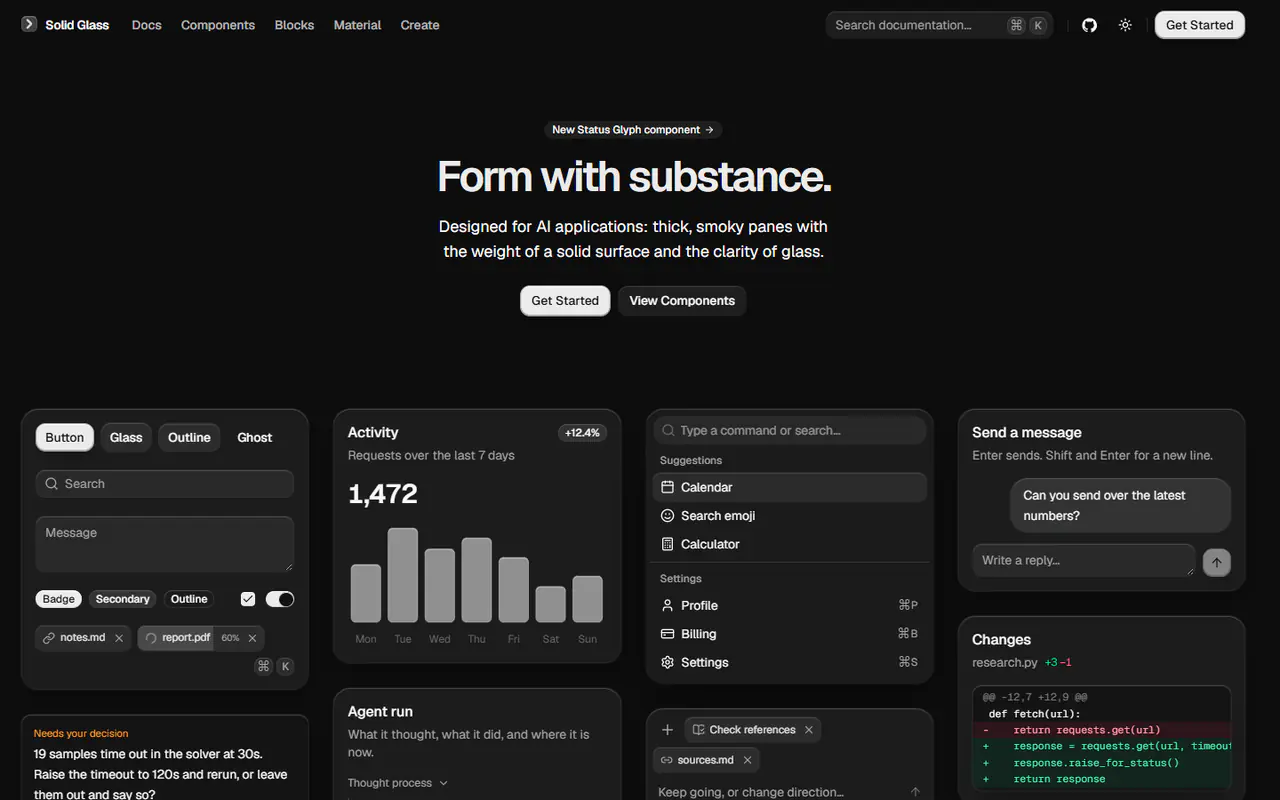Click the Write a reply field
The height and width of the screenshot is (800, 1280).
1084,561
